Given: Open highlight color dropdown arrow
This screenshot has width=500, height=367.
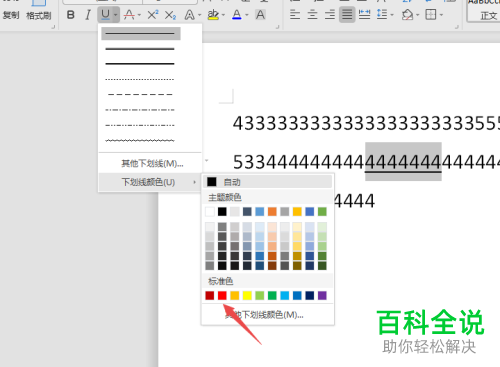Looking at the screenshot, I should (223, 15).
